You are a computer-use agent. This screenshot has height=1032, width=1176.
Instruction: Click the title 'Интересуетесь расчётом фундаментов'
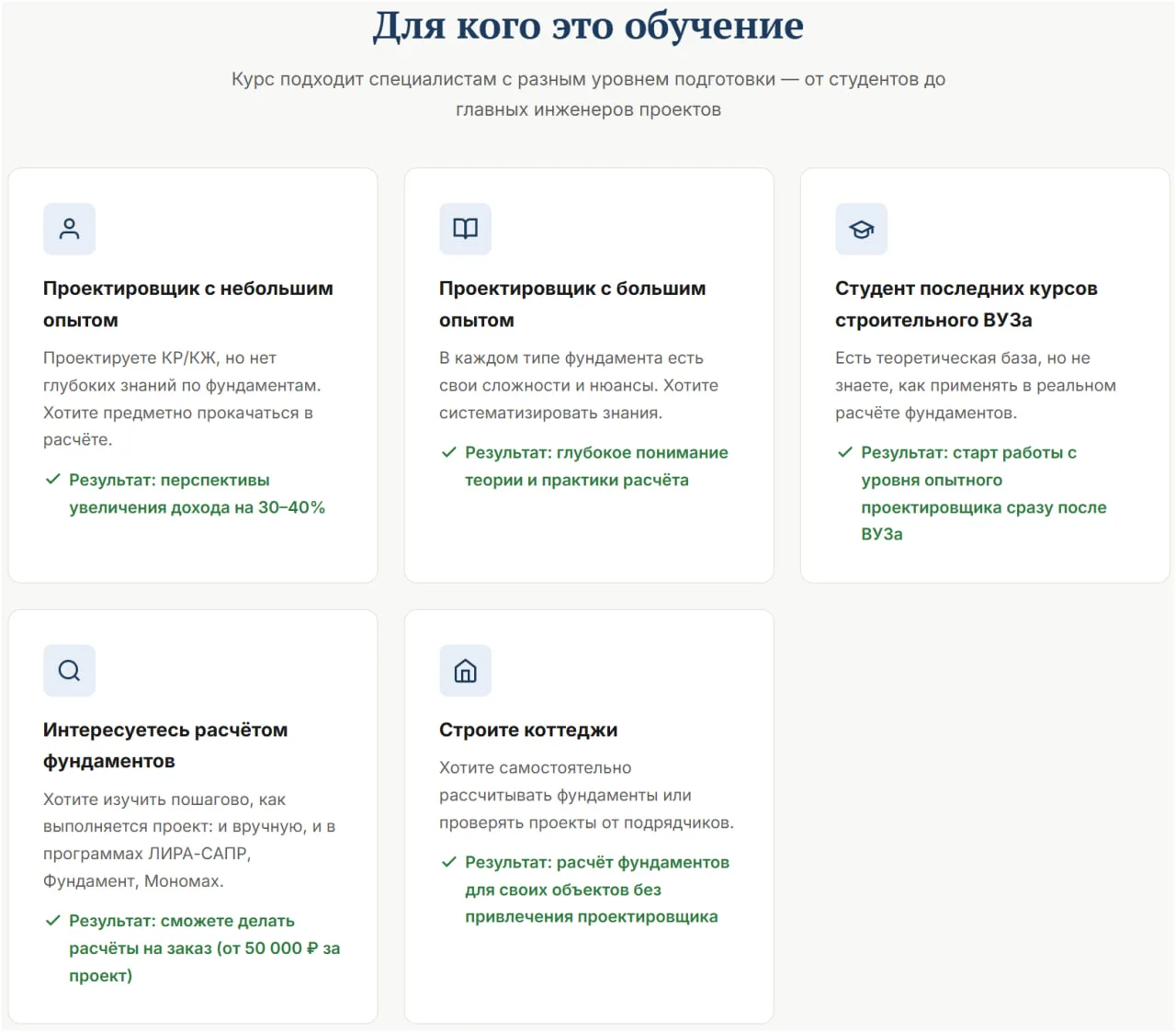point(165,745)
